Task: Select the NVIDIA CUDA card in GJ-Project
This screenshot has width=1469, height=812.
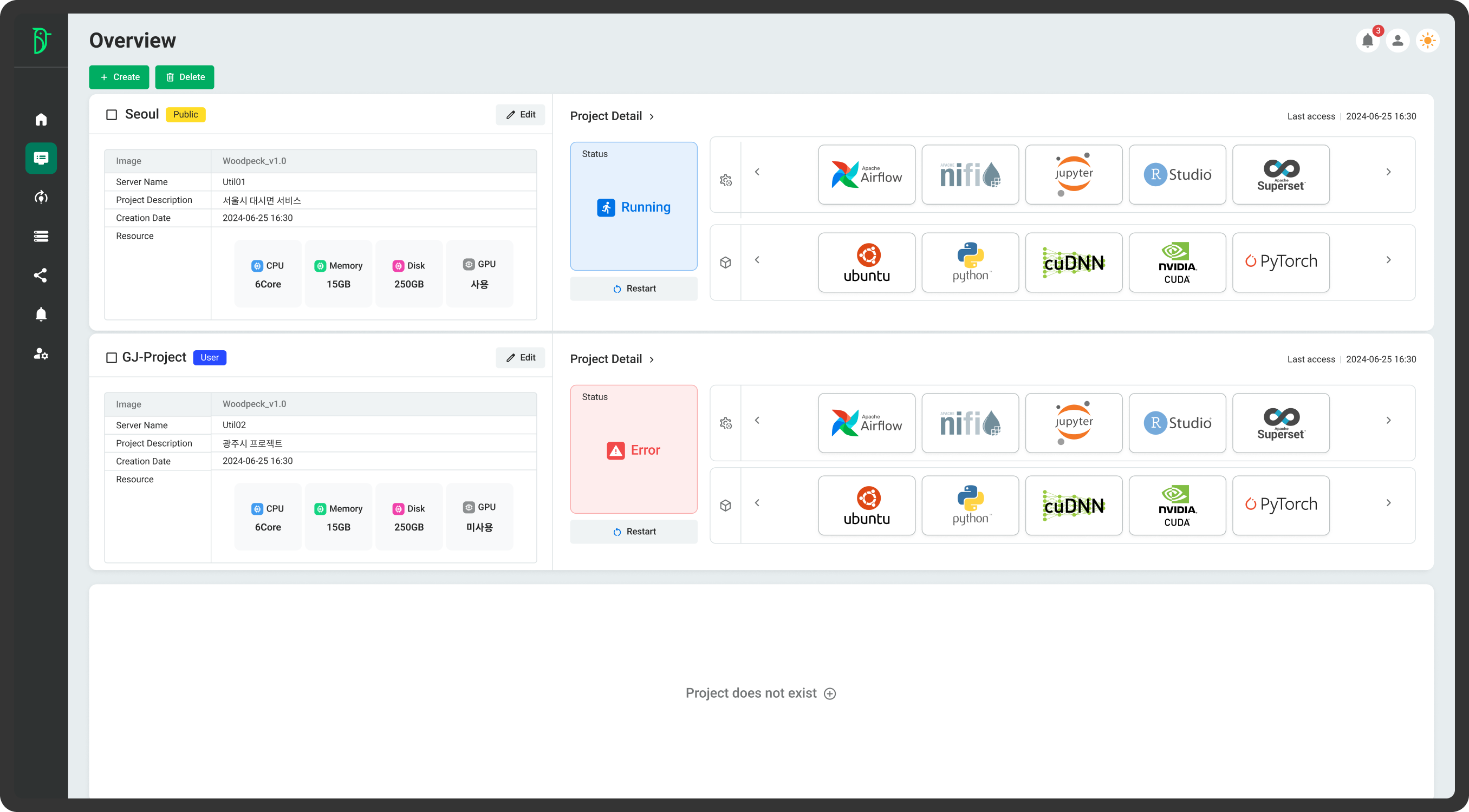Action: pyautogui.click(x=1177, y=506)
